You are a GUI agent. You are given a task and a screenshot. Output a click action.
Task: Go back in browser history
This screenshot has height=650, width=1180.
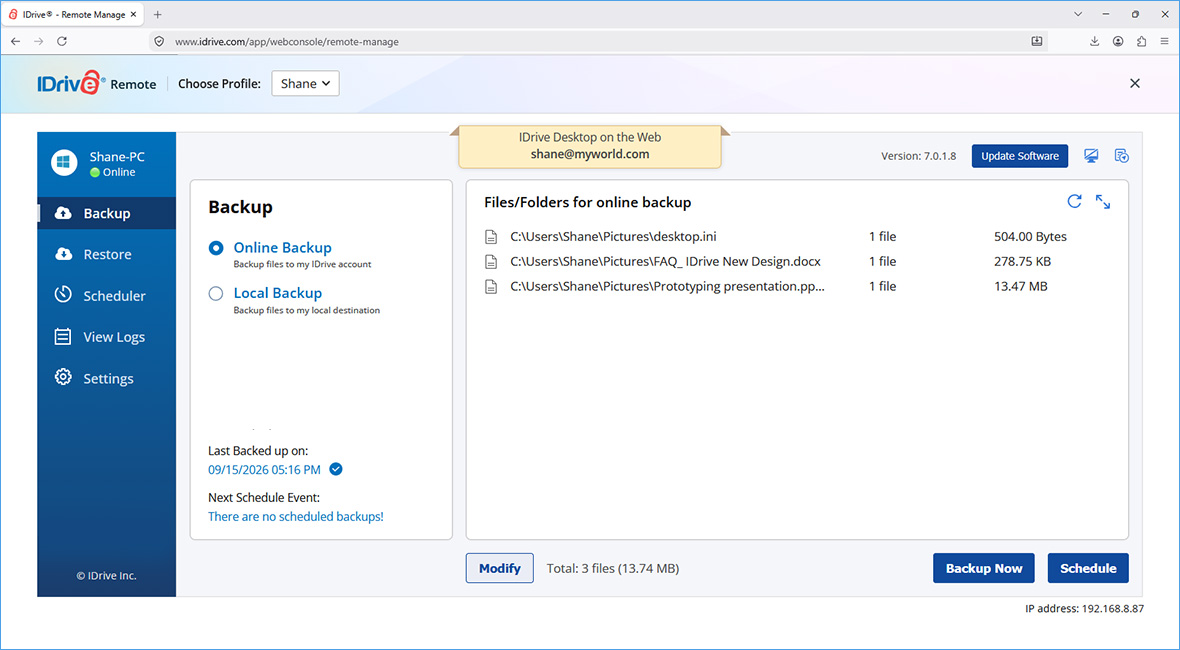tap(15, 41)
